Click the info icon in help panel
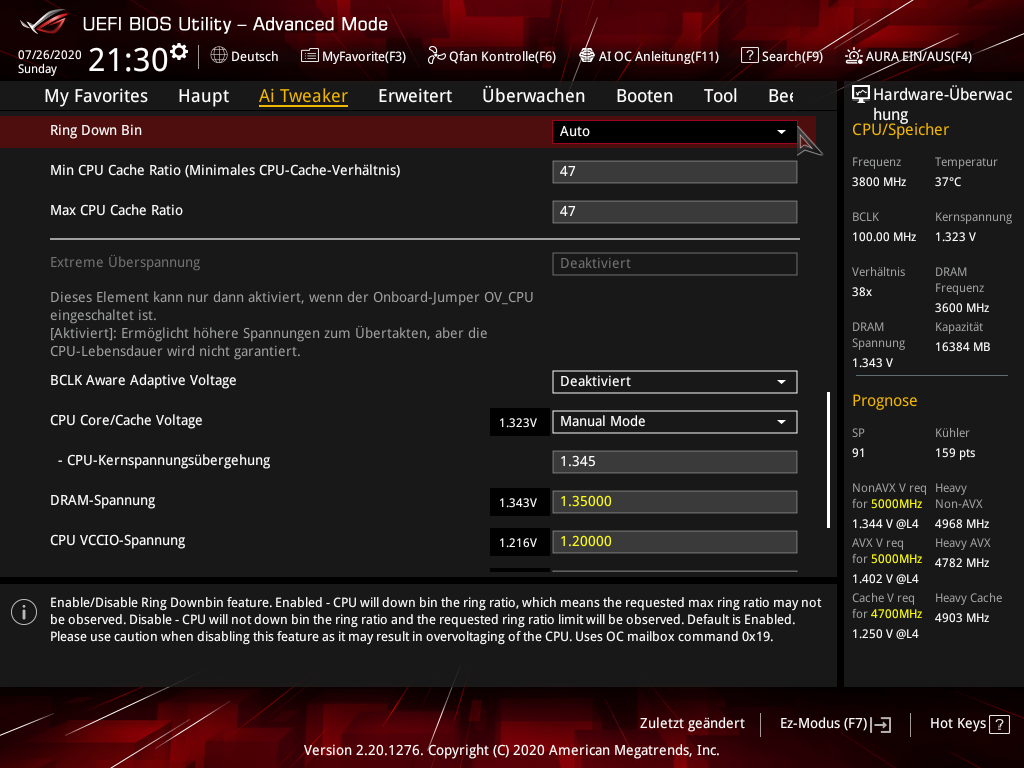Viewport: 1024px width, 768px height. 24,612
